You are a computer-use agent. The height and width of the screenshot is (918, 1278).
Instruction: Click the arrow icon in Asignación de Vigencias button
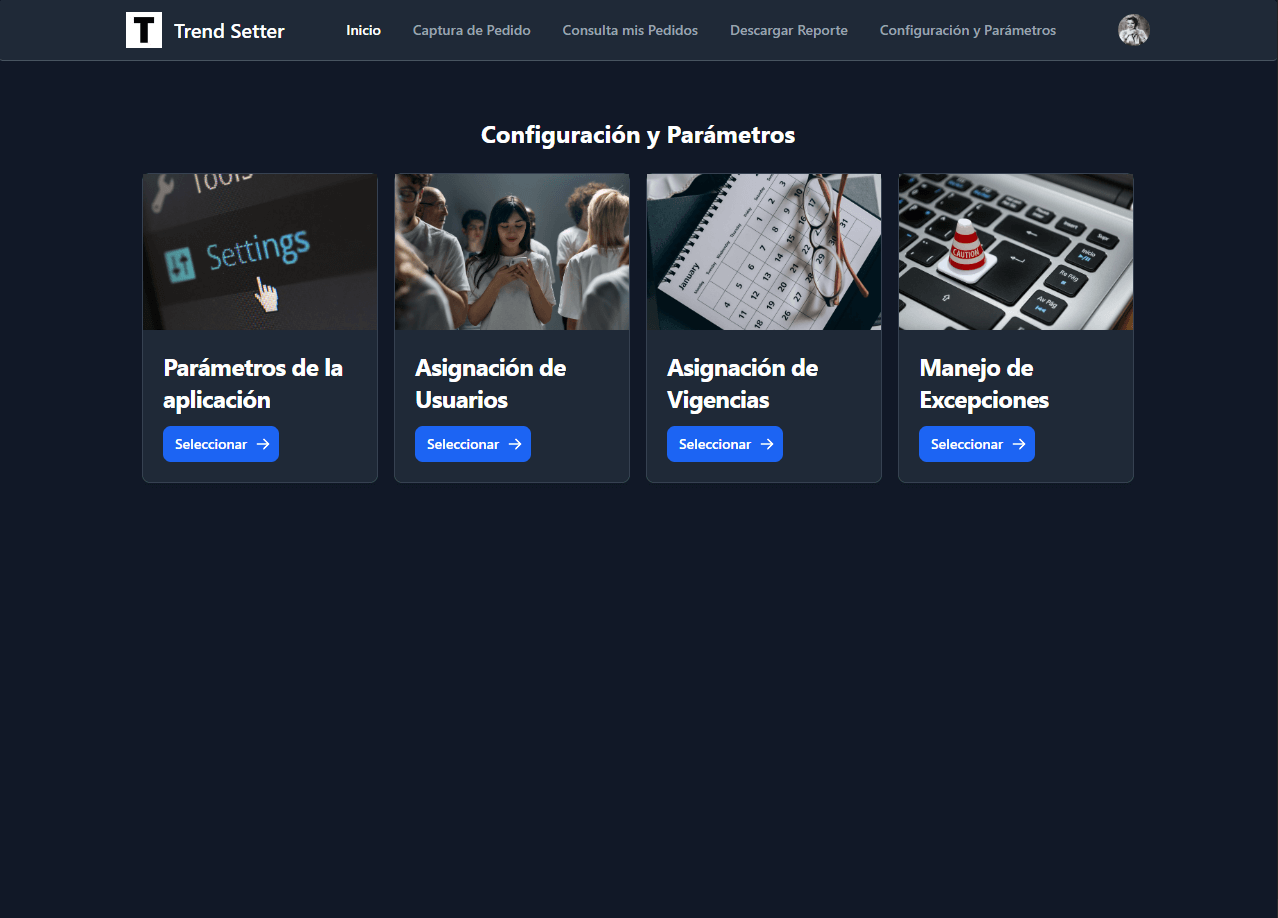[767, 444]
